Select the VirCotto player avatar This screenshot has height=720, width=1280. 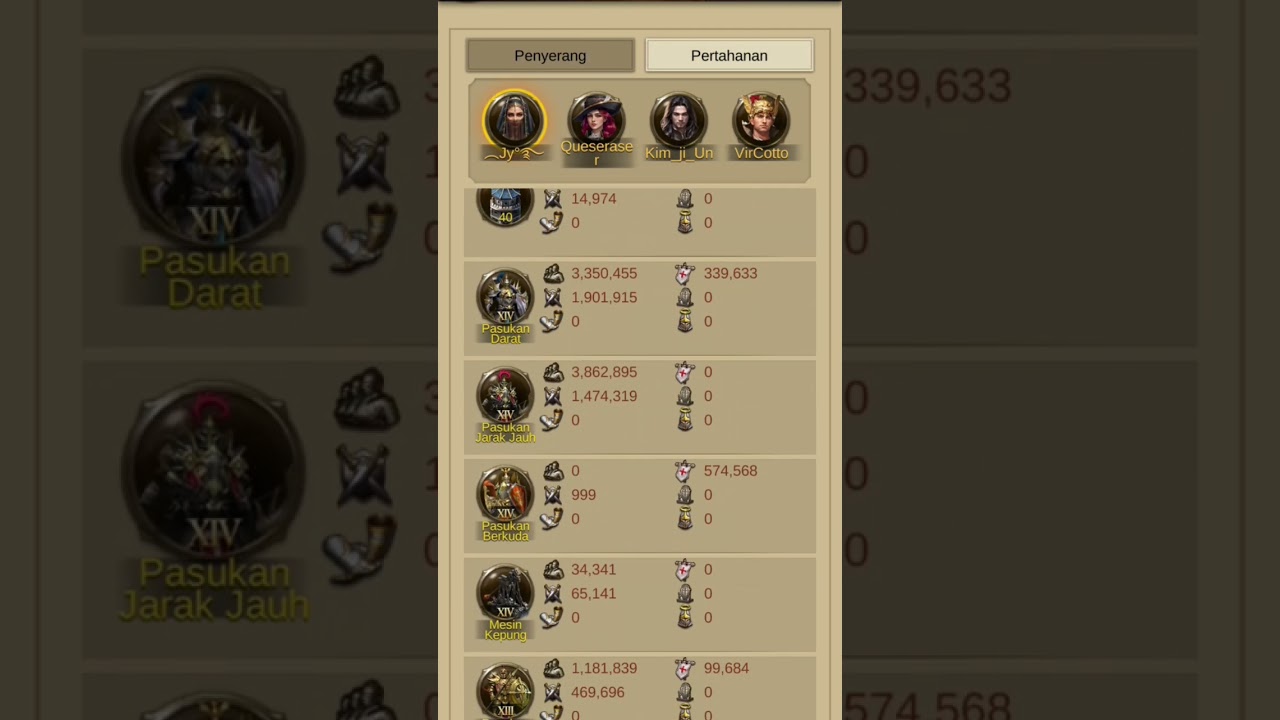pyautogui.click(x=761, y=120)
